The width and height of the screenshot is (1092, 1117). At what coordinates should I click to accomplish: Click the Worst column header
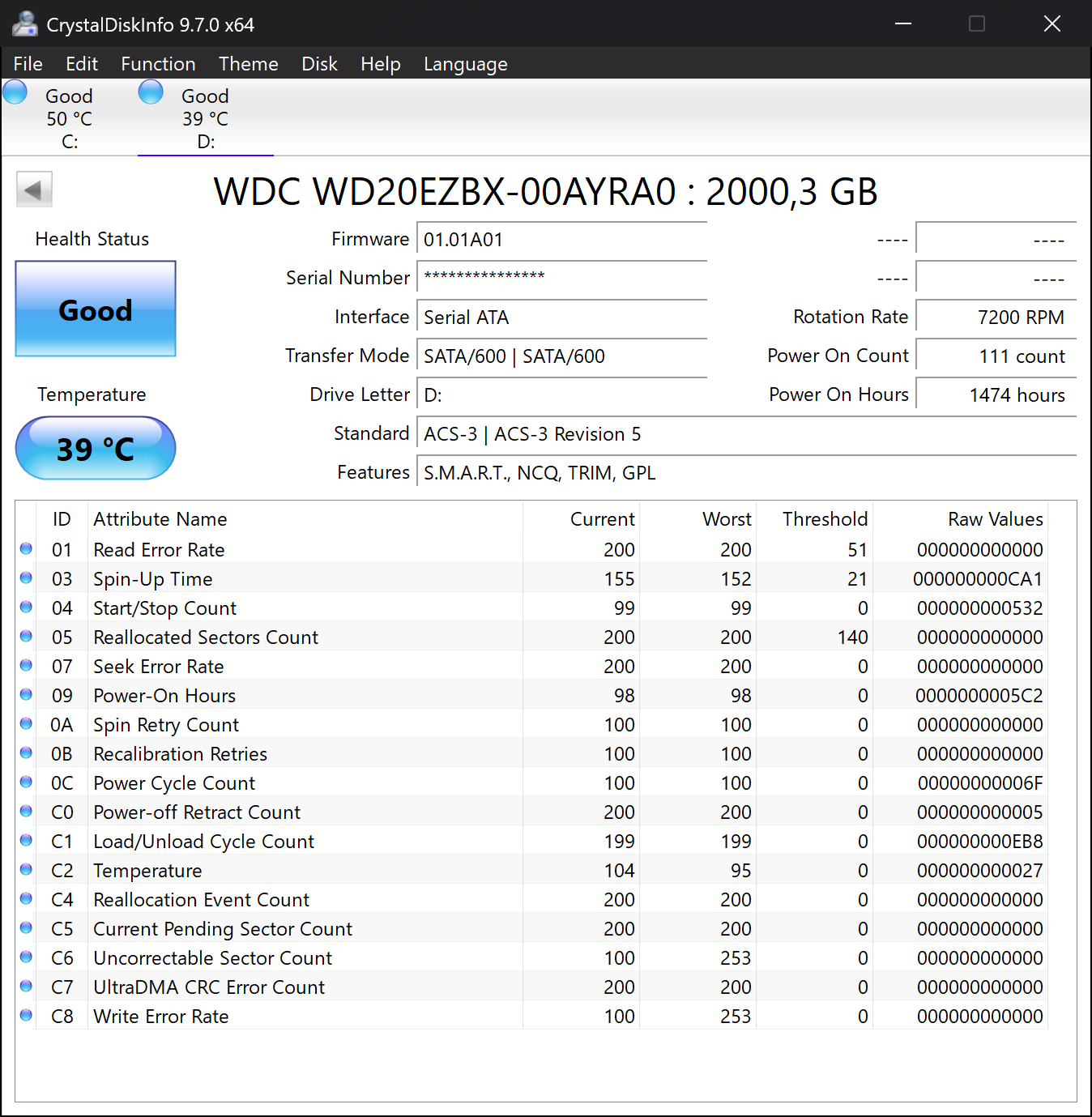coord(698,519)
